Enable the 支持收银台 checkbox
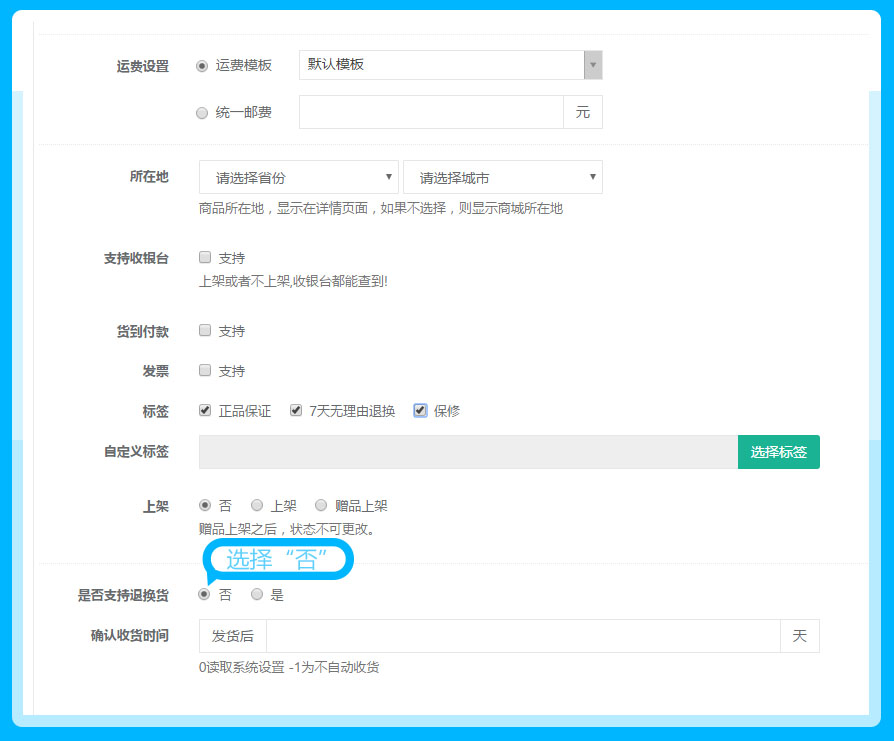The width and height of the screenshot is (894, 741). click(205, 257)
